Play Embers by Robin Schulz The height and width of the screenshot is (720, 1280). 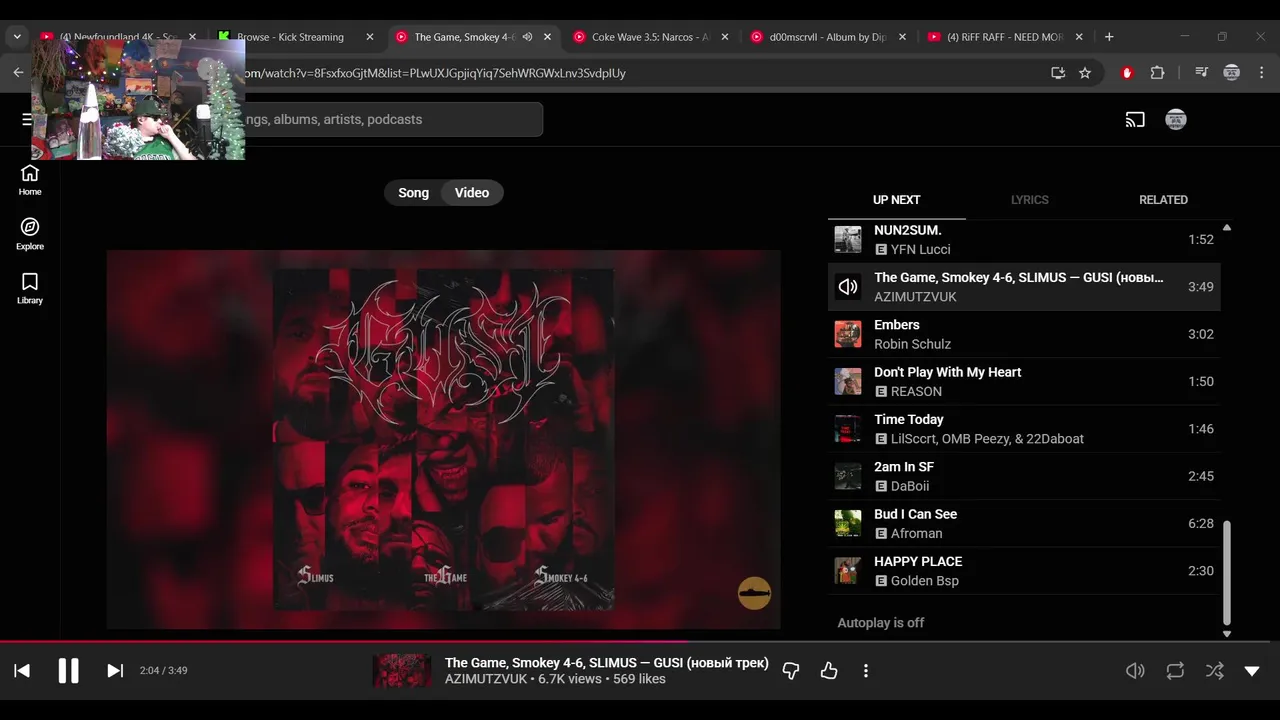[x=1024, y=334]
